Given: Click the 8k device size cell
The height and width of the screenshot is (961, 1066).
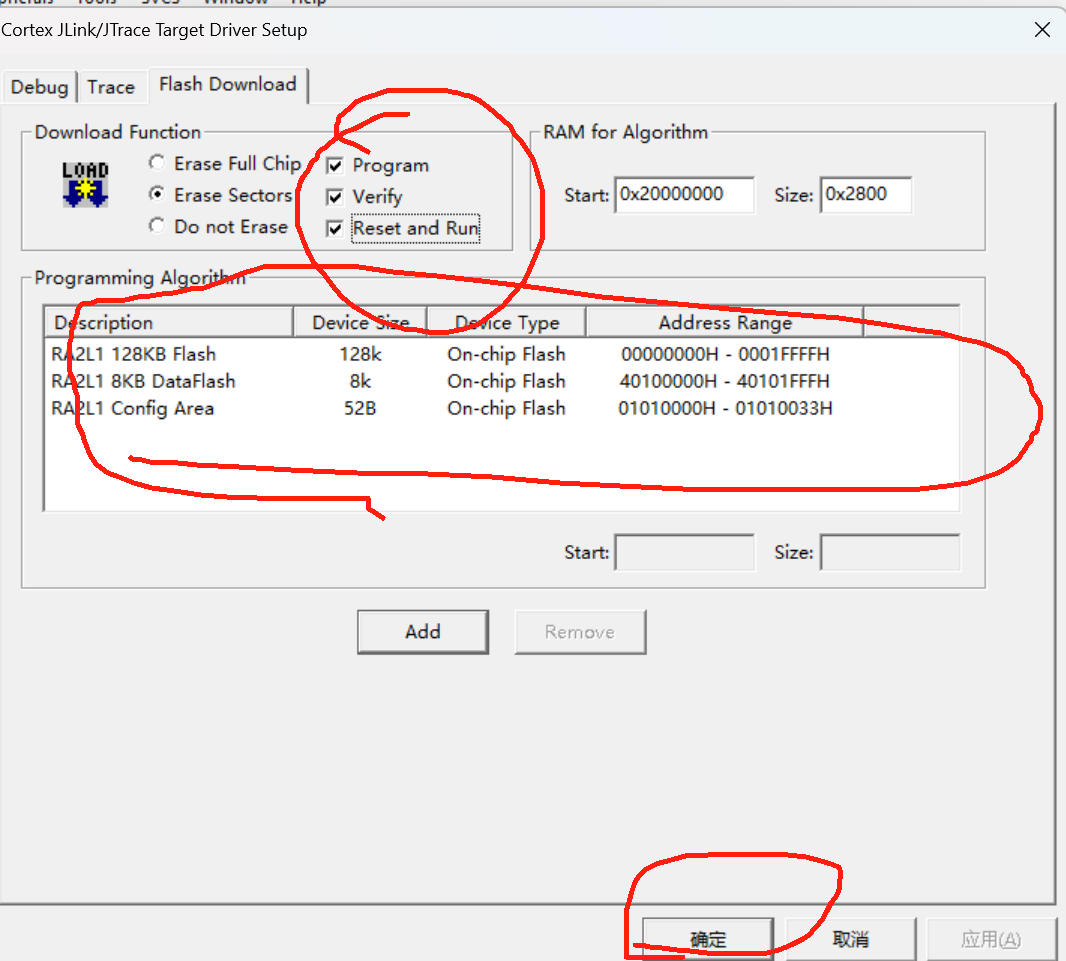Looking at the screenshot, I should click(x=360, y=381).
